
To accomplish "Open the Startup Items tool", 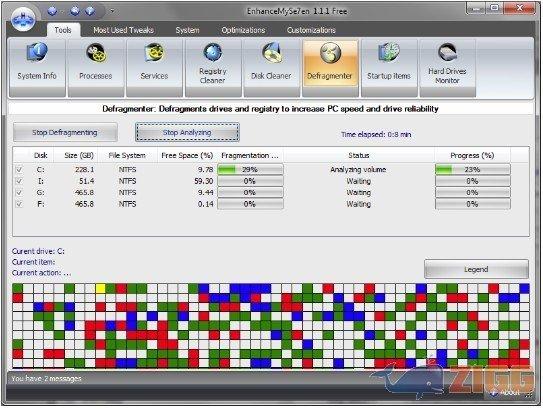I will (x=389, y=68).
